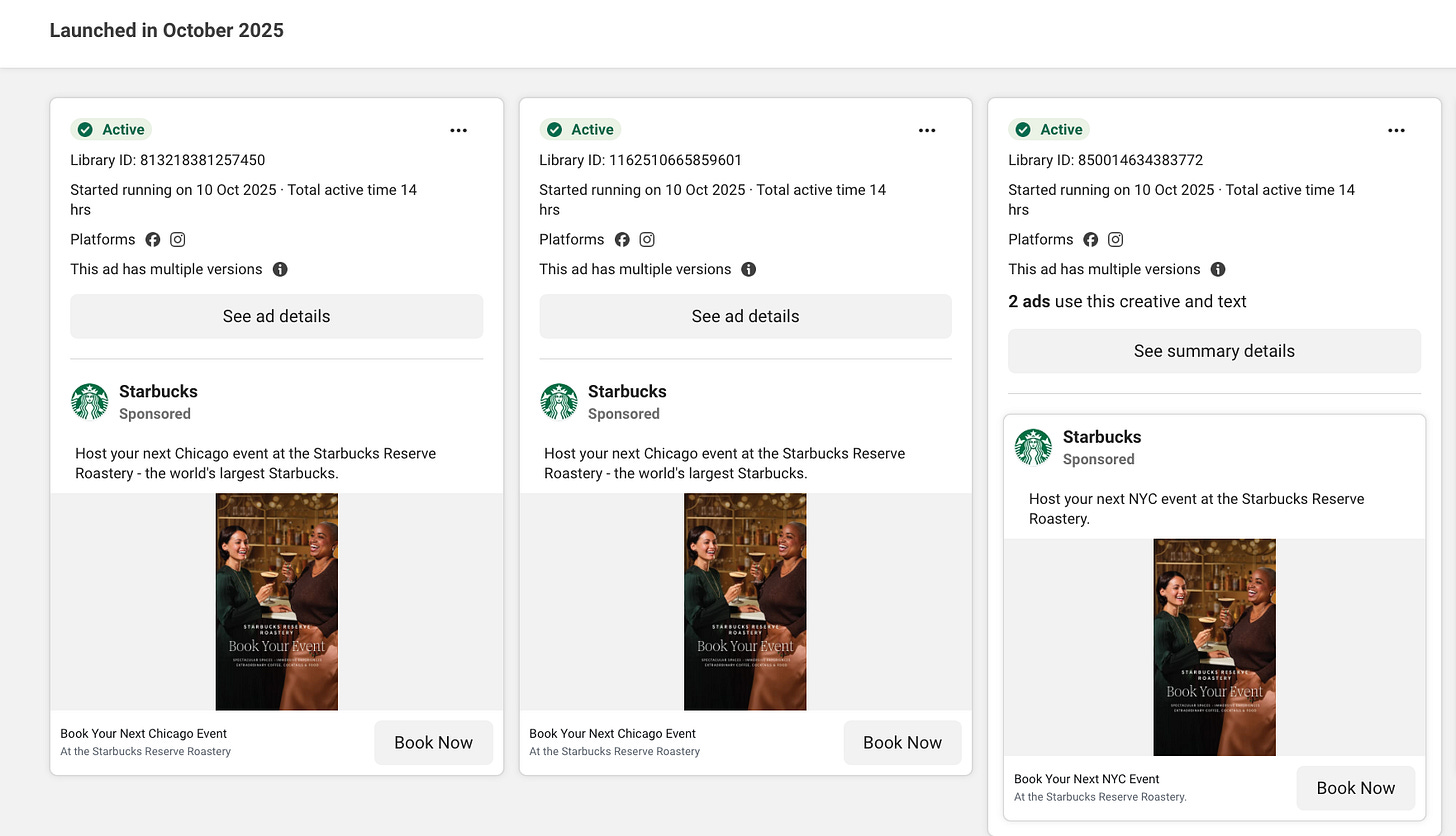Click Facebook platform icon on ad 850014634383772

point(1091,239)
